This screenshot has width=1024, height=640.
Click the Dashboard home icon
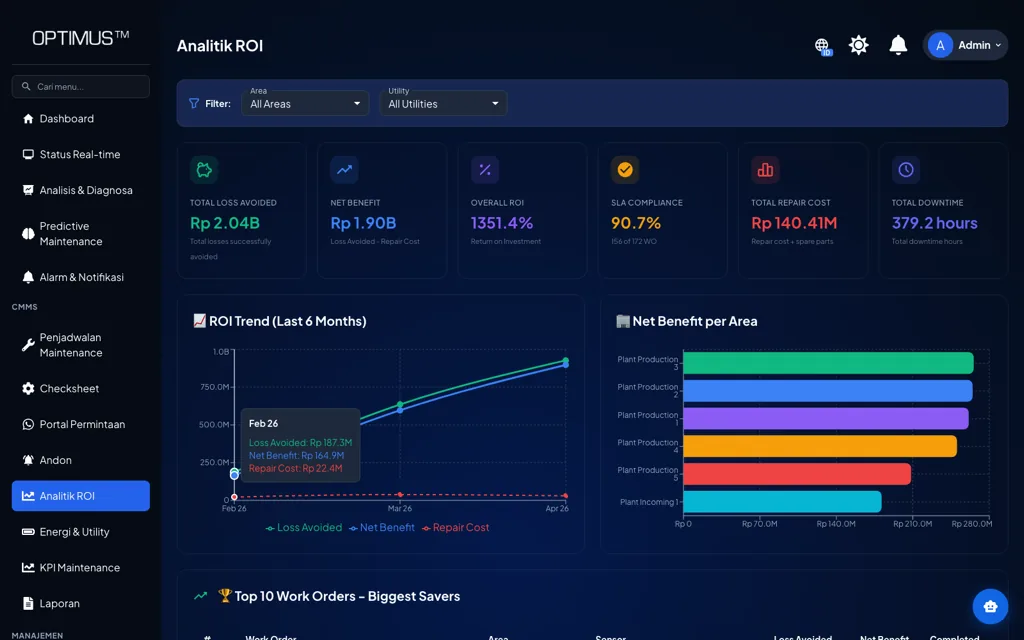(x=28, y=118)
